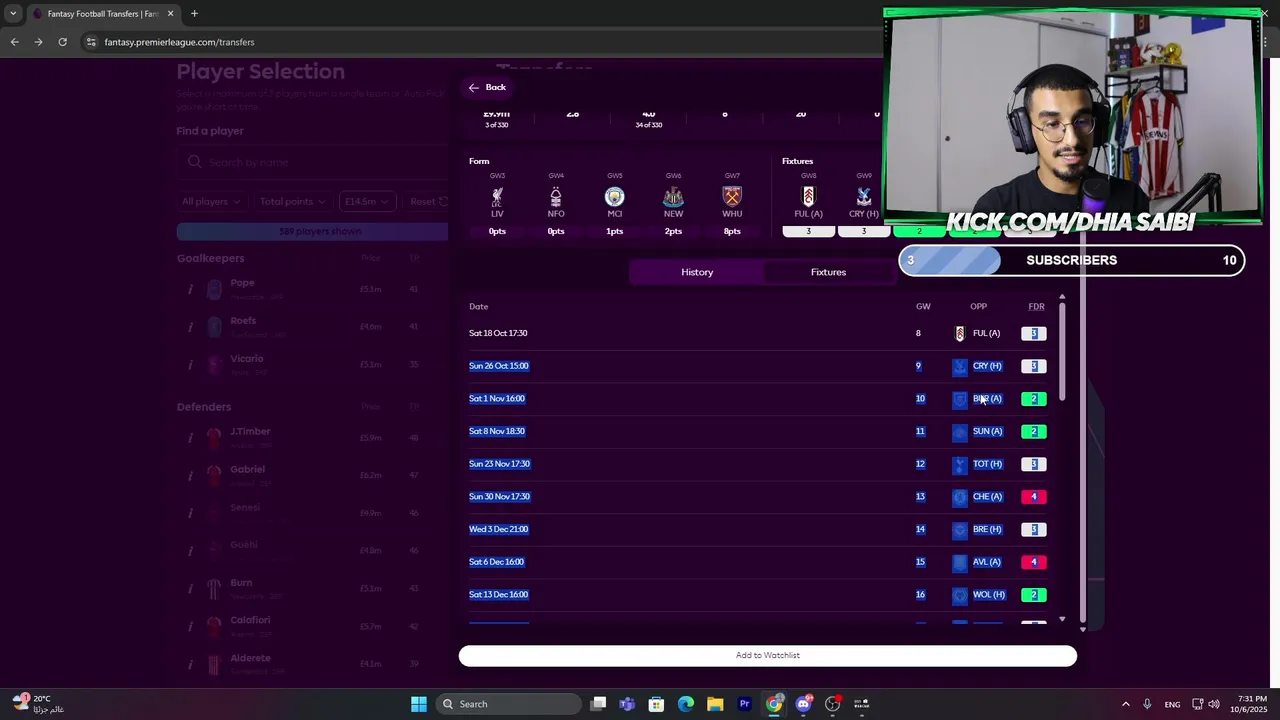Open the info icon next to J.Timber

[190, 437]
